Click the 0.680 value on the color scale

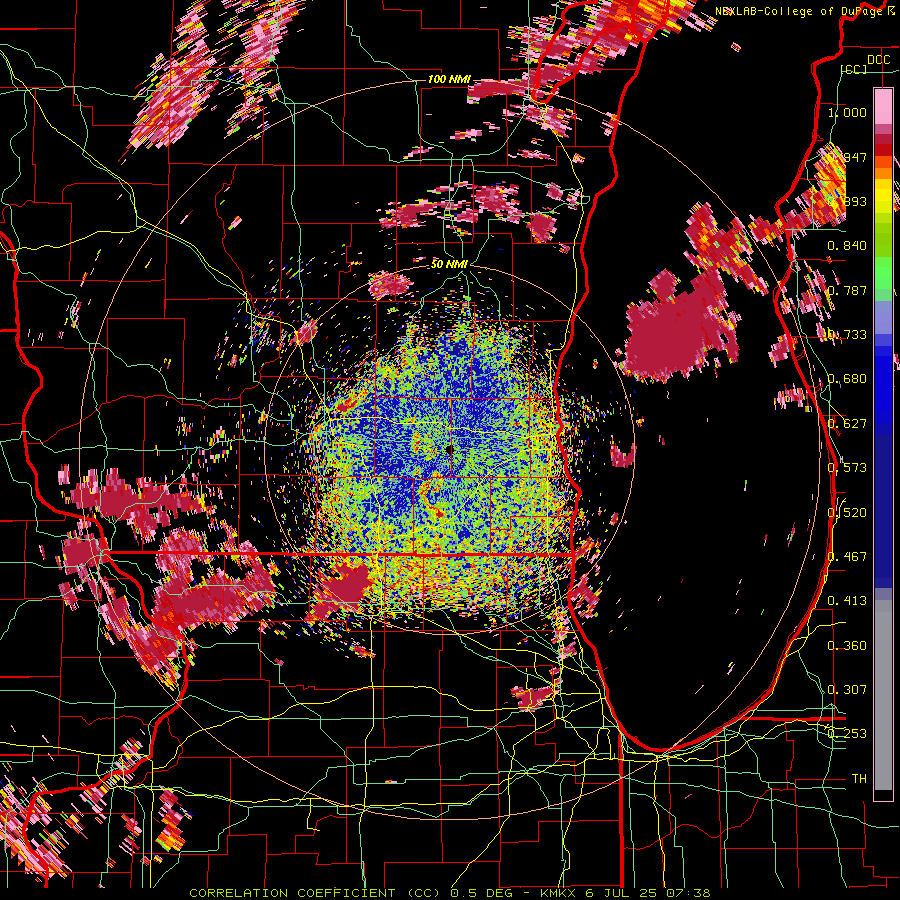pos(847,379)
